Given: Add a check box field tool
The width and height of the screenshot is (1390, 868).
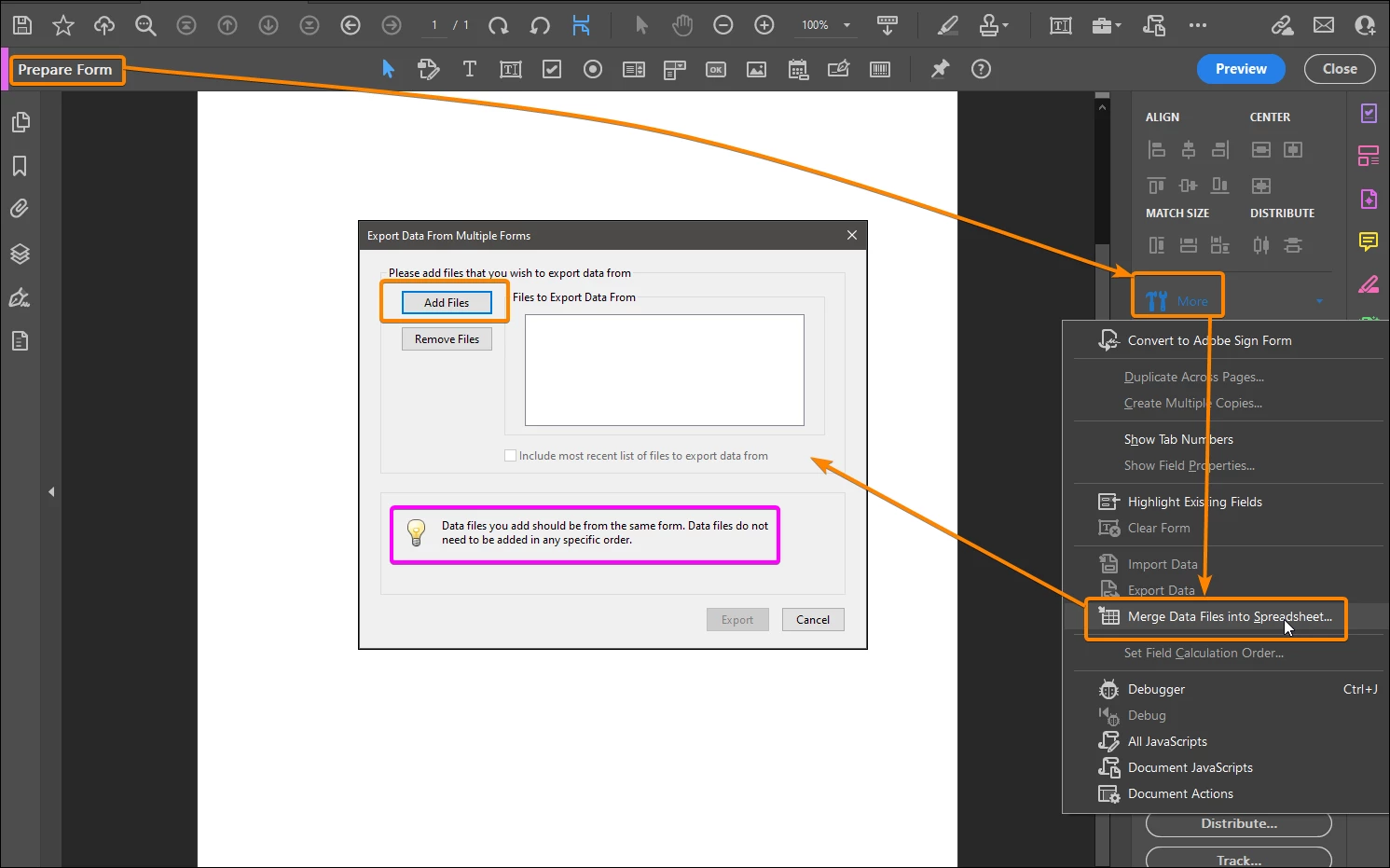Looking at the screenshot, I should [552, 69].
